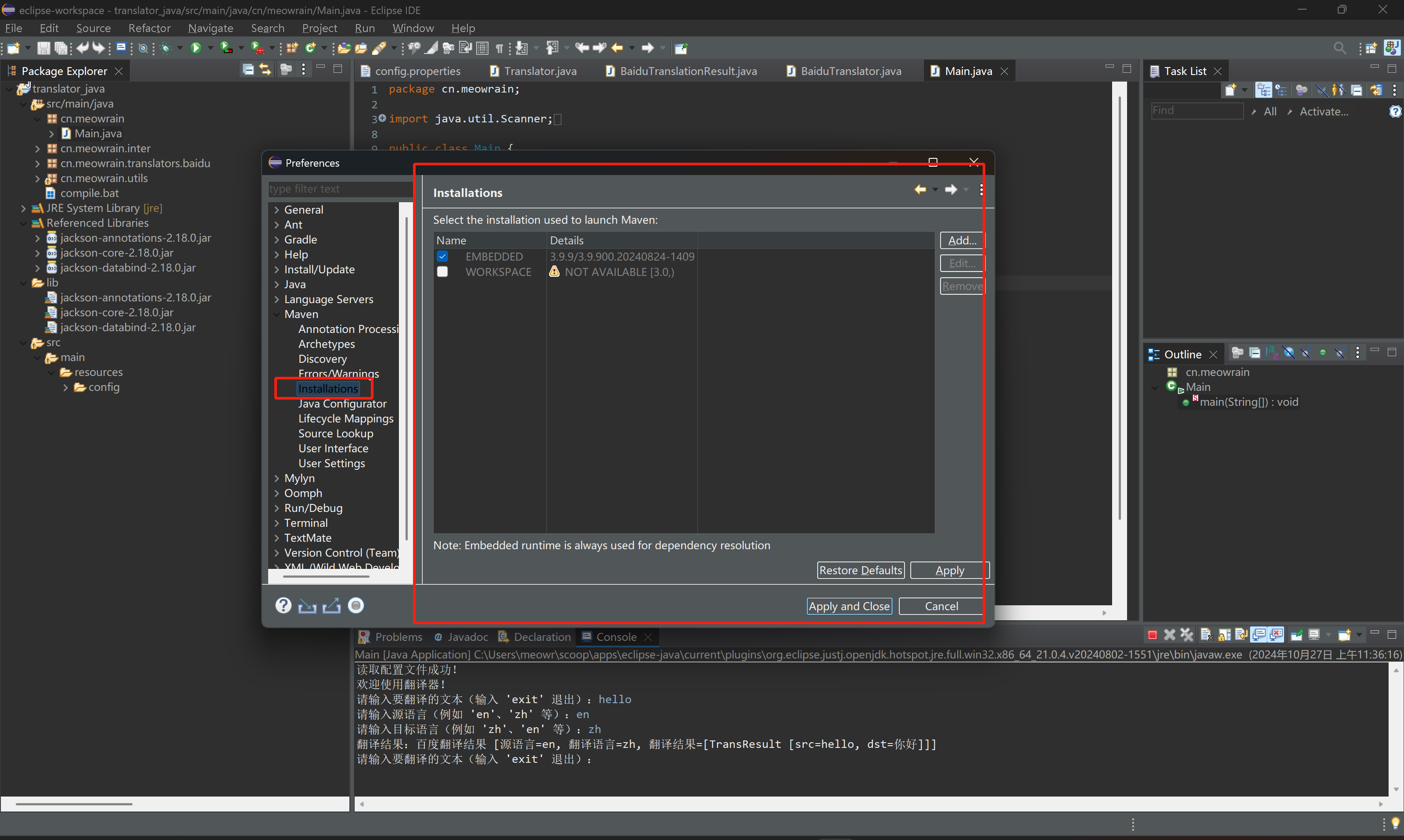Click the Apply and Close button

pyautogui.click(x=848, y=606)
